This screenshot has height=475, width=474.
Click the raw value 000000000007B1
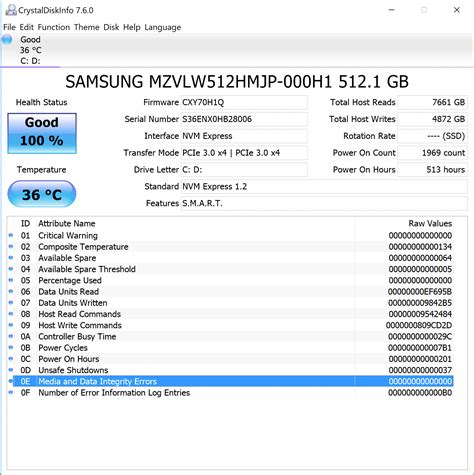(420, 348)
